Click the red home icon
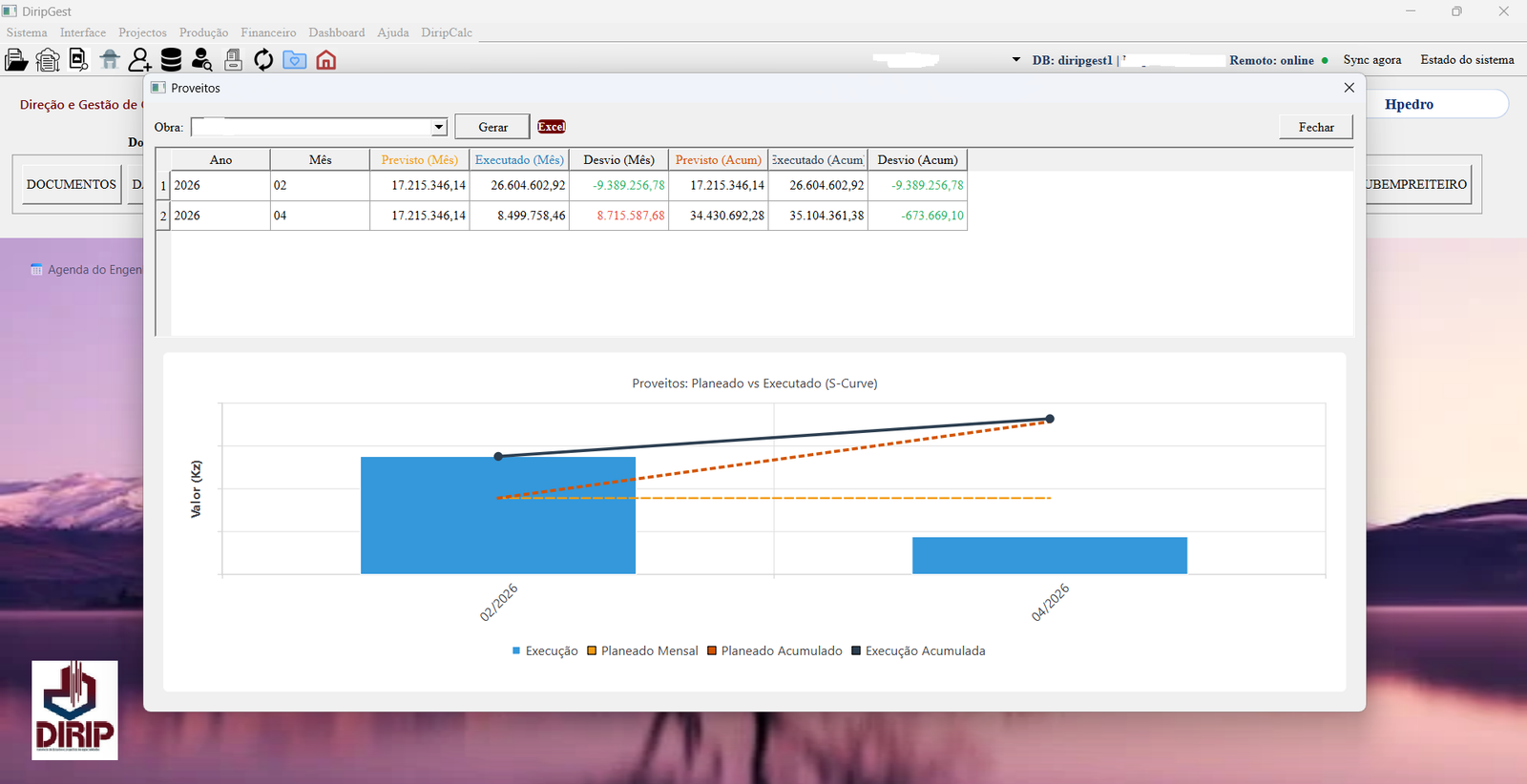The image size is (1527, 784). click(x=325, y=60)
